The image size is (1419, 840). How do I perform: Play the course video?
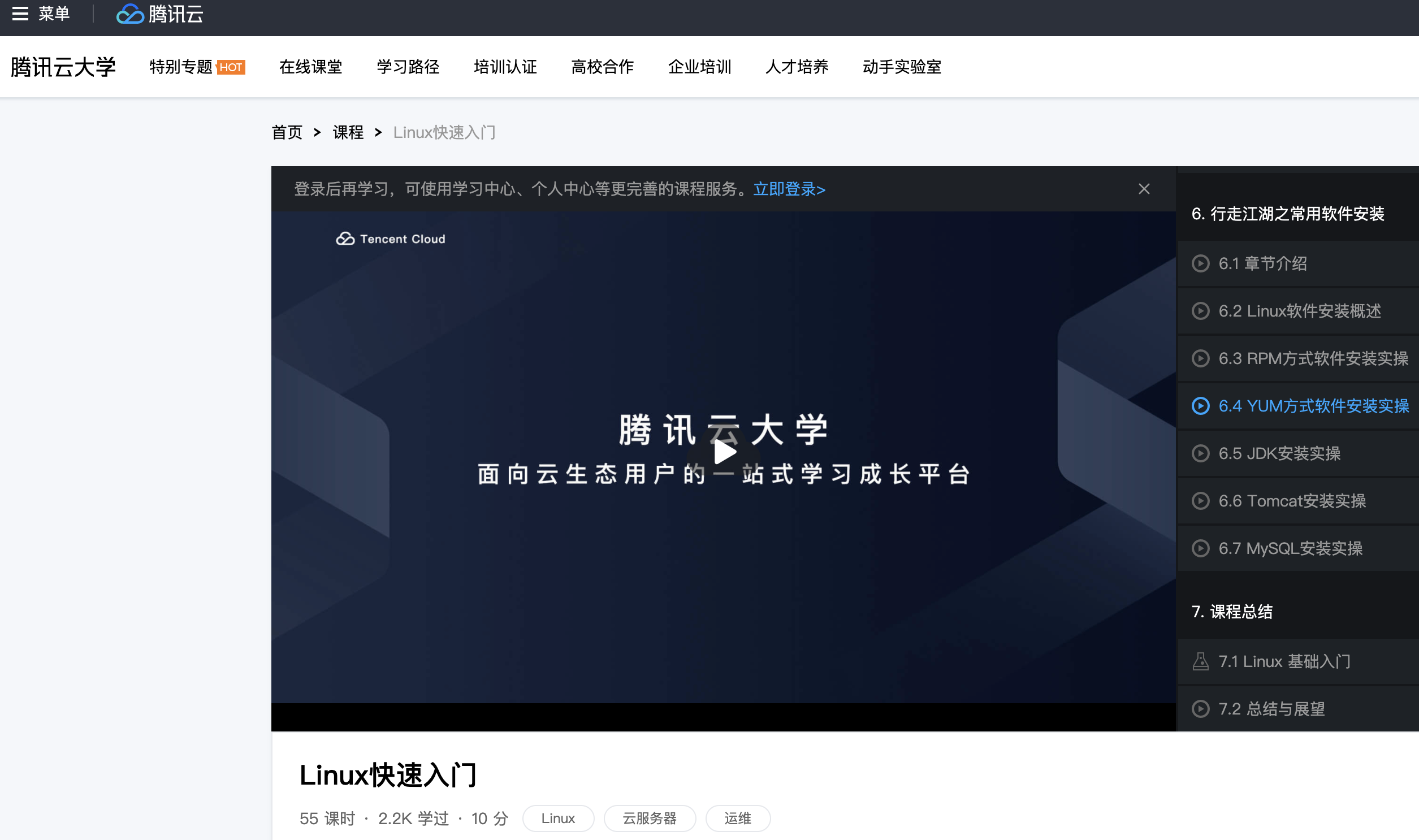coord(724,452)
